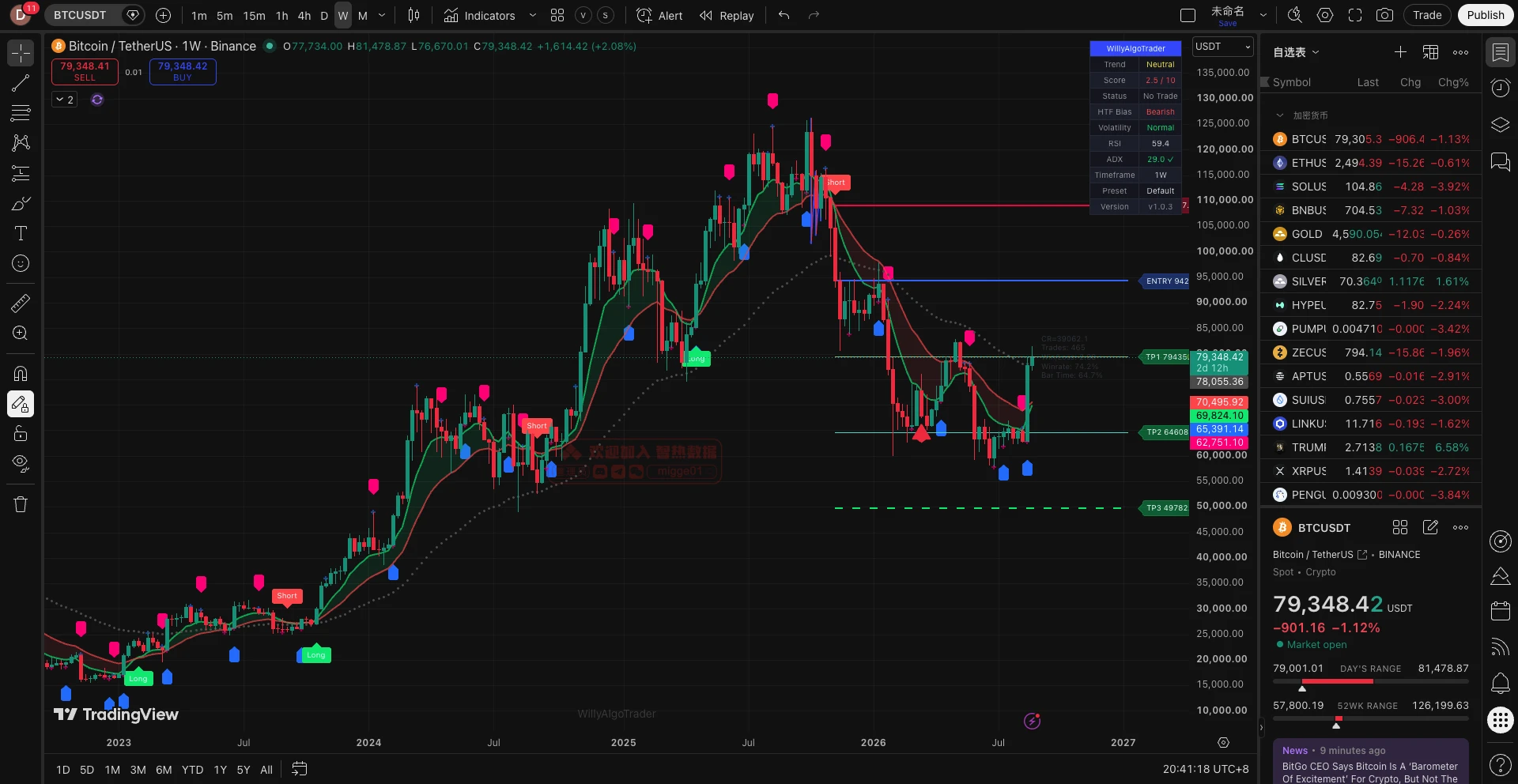Toggle fullscreen mode
The height and width of the screenshot is (784, 1518).
[x=1355, y=15]
